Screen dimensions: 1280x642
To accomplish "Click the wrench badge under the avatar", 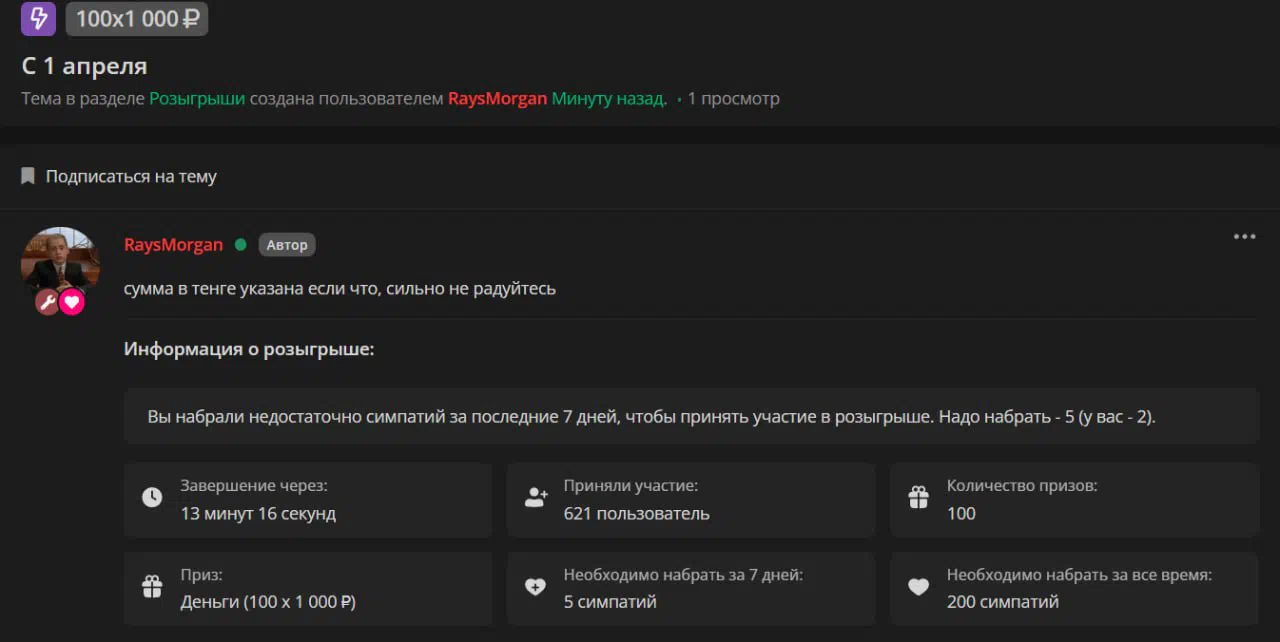I will pyautogui.click(x=47, y=302).
